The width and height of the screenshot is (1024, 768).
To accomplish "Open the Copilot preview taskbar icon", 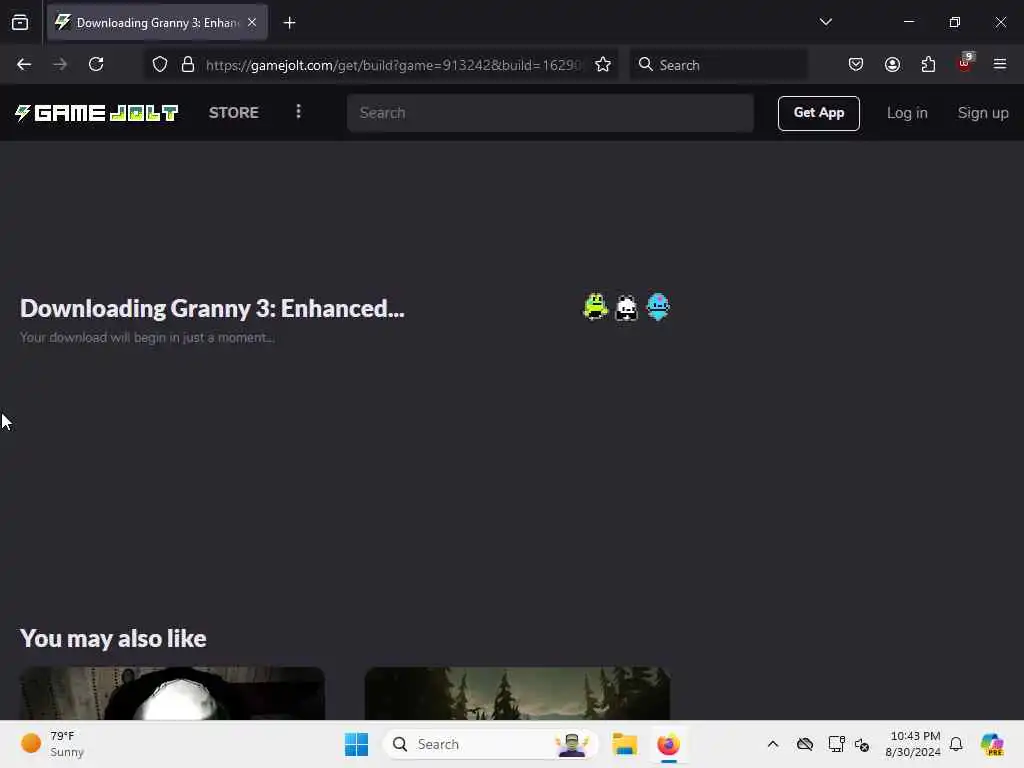I will pyautogui.click(x=992, y=744).
